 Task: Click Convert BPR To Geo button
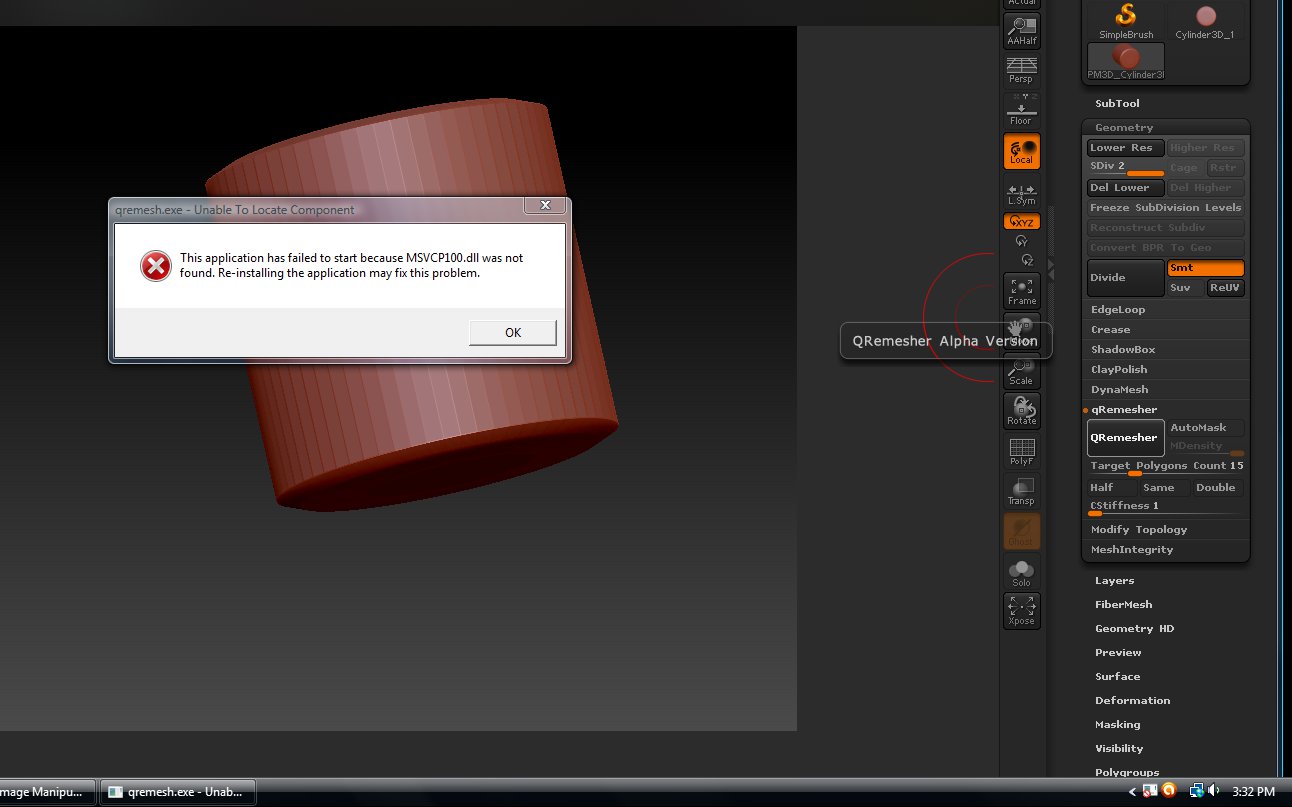point(1166,248)
